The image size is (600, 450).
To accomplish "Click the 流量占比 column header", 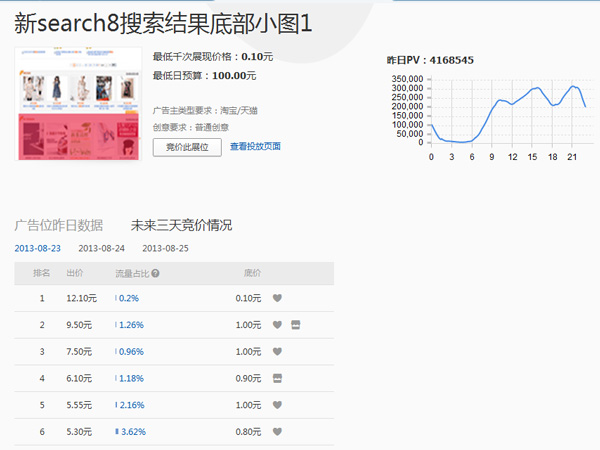I will click(132, 273).
